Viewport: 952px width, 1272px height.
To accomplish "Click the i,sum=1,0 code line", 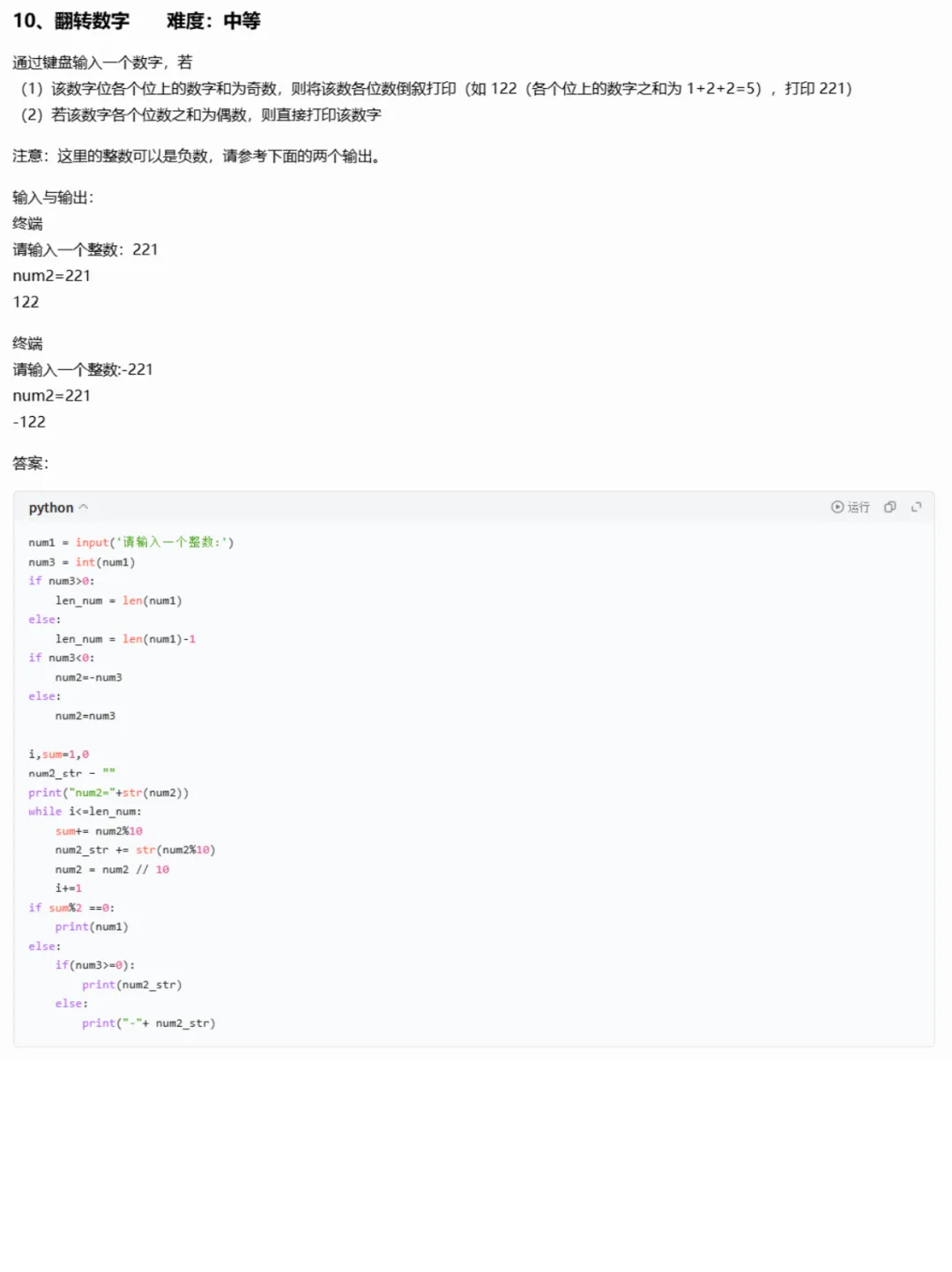I will [x=59, y=755].
